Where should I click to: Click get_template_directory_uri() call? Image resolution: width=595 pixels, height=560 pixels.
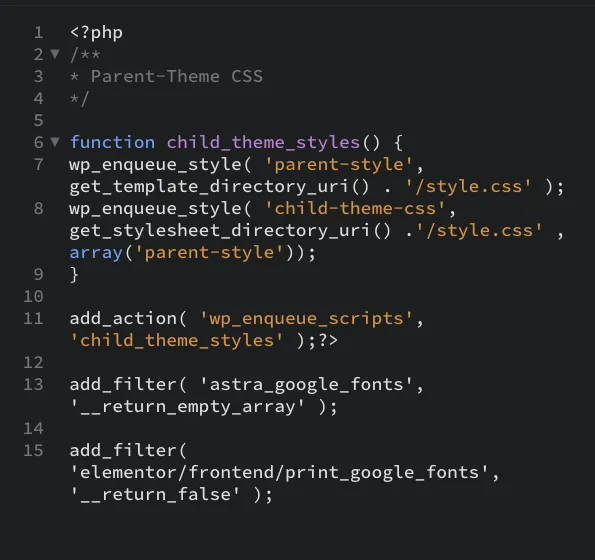coord(219,187)
